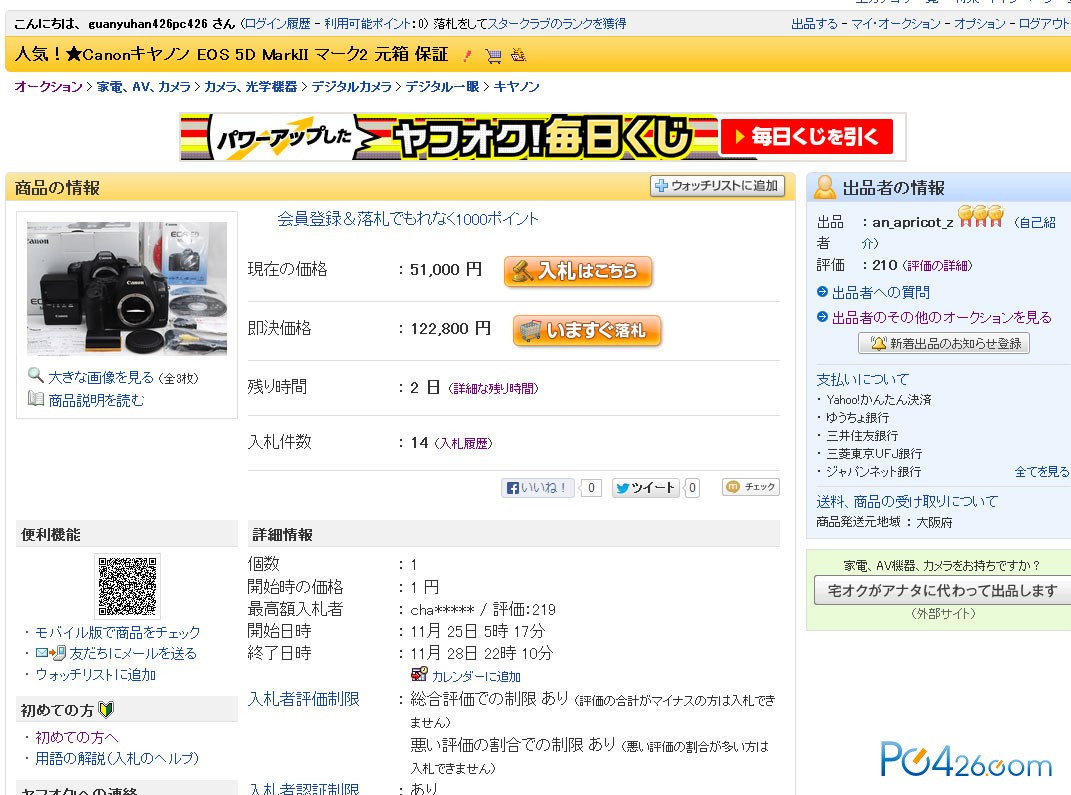This screenshot has height=795, width=1071.
Task: Click 全てを見る payment methods link
Action: click(x=1042, y=471)
